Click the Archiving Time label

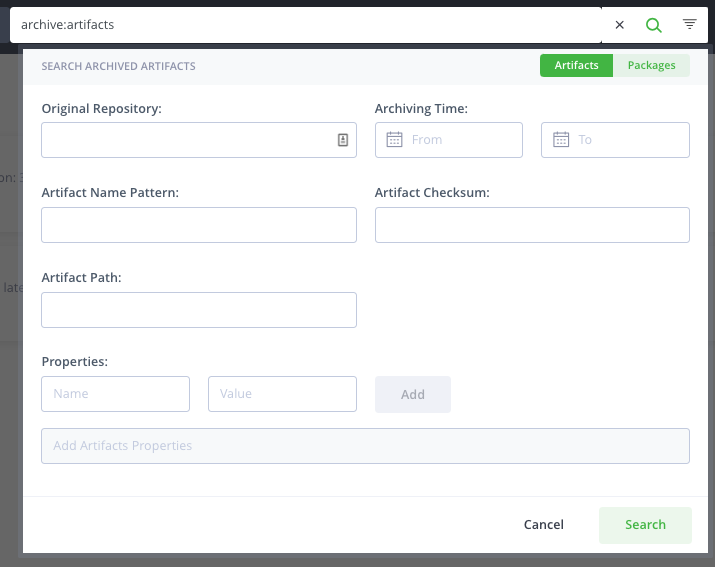[421, 109]
